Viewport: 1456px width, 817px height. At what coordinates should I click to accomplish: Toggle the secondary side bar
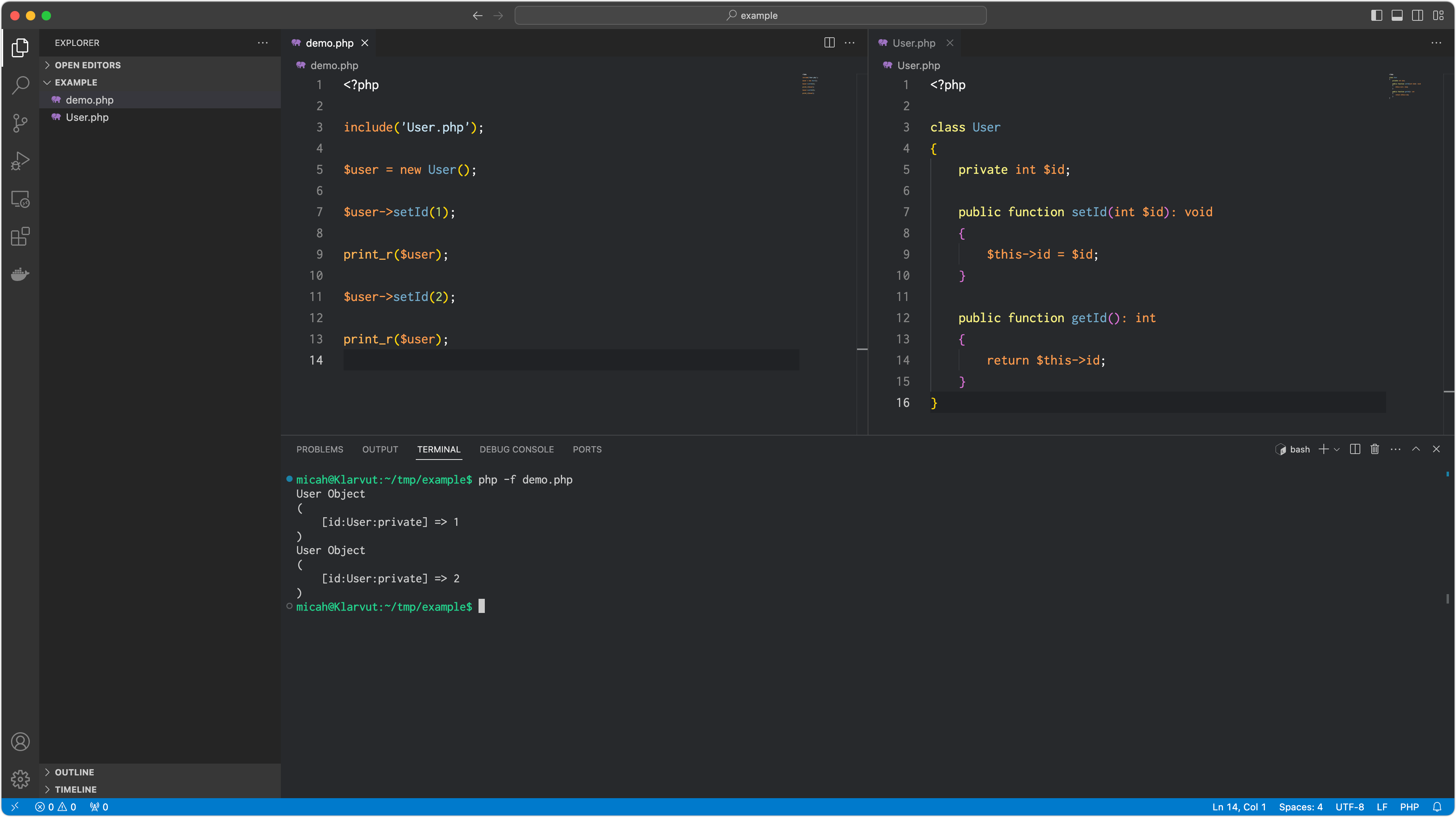(1418, 15)
